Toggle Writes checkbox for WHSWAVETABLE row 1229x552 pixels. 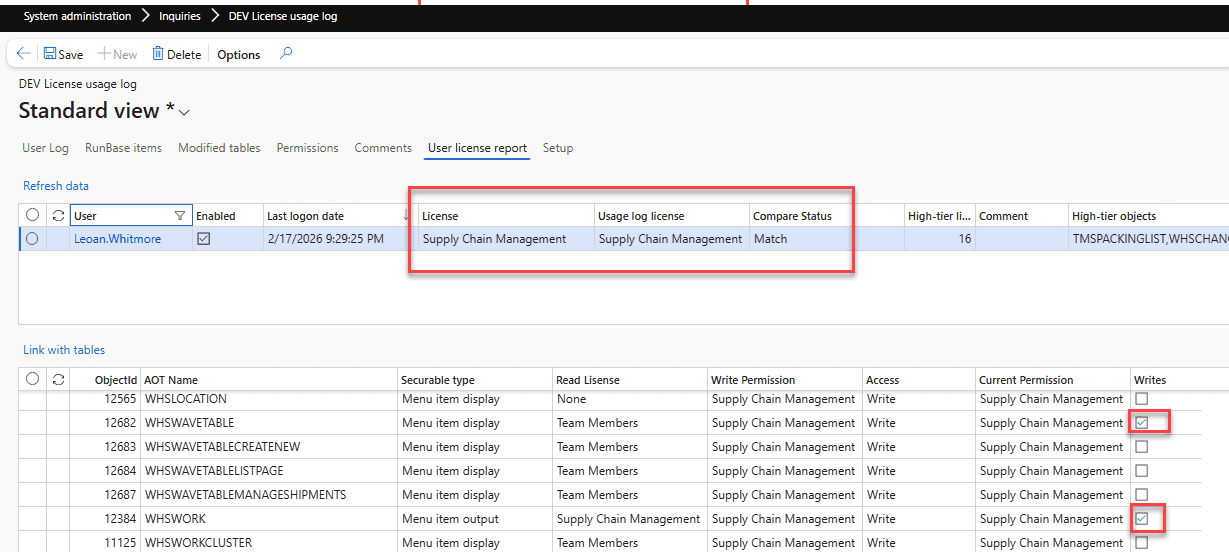[1142, 423]
